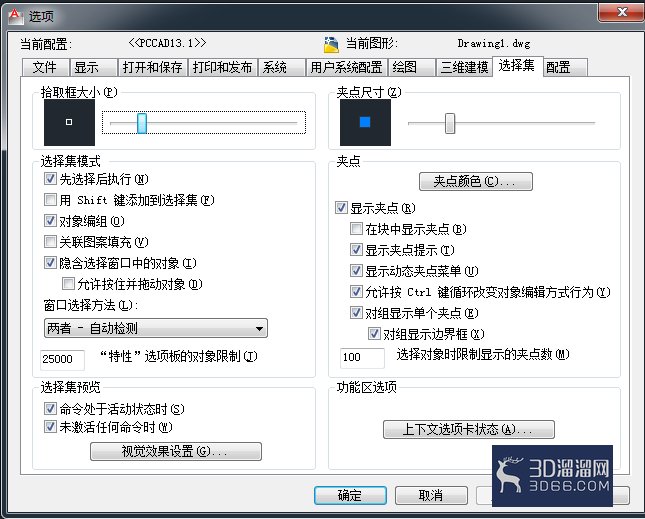Toggle 对组显示边界框 checkbox

(374, 334)
